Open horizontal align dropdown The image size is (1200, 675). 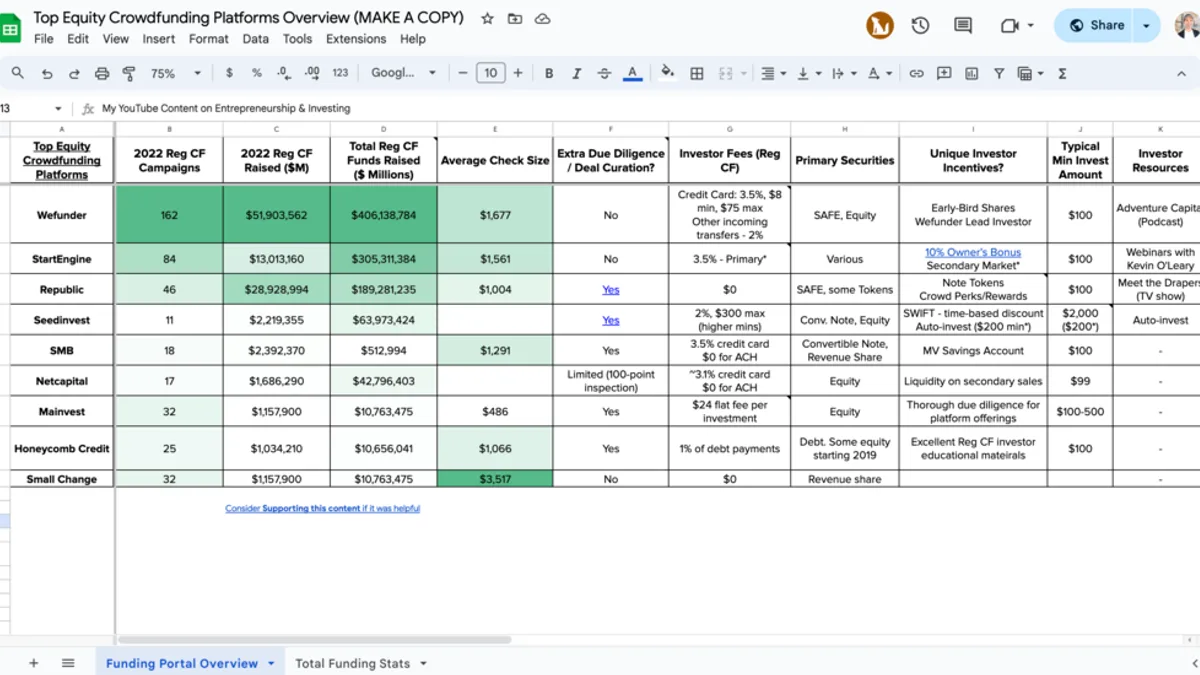tap(772, 73)
